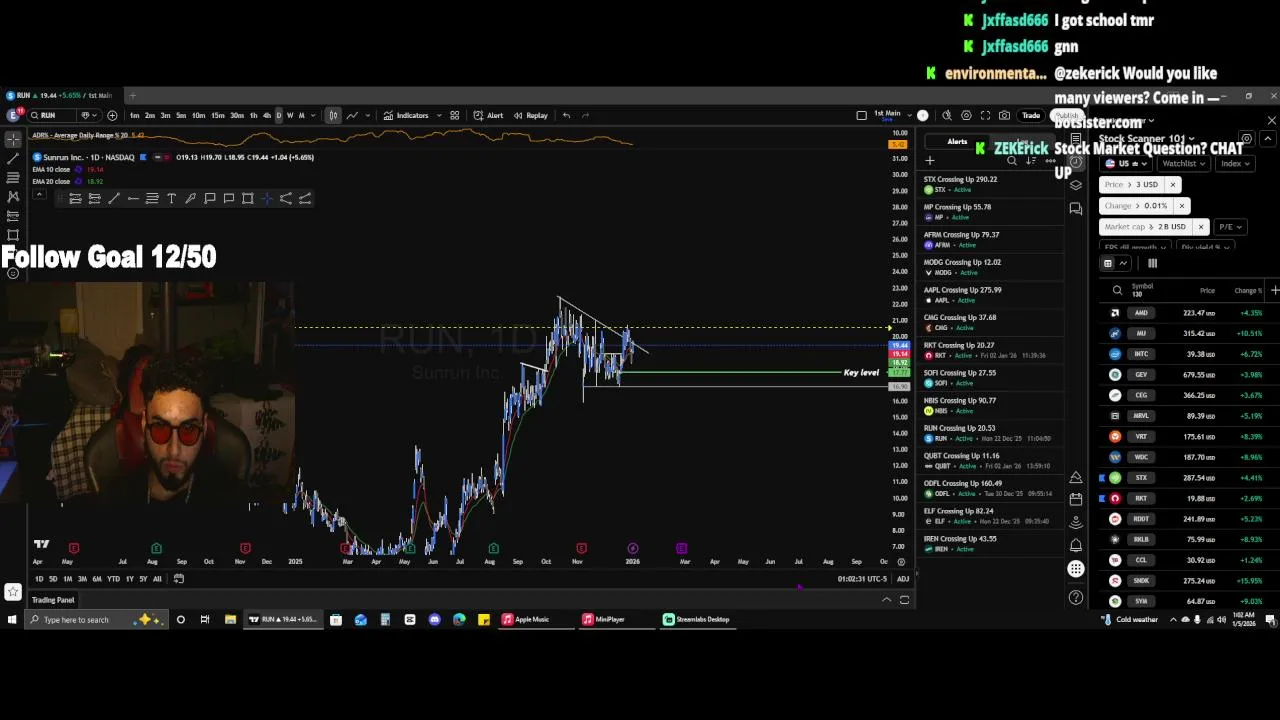Open the object tree layers icon
The image size is (1280, 720).
pyautogui.click(x=1076, y=185)
